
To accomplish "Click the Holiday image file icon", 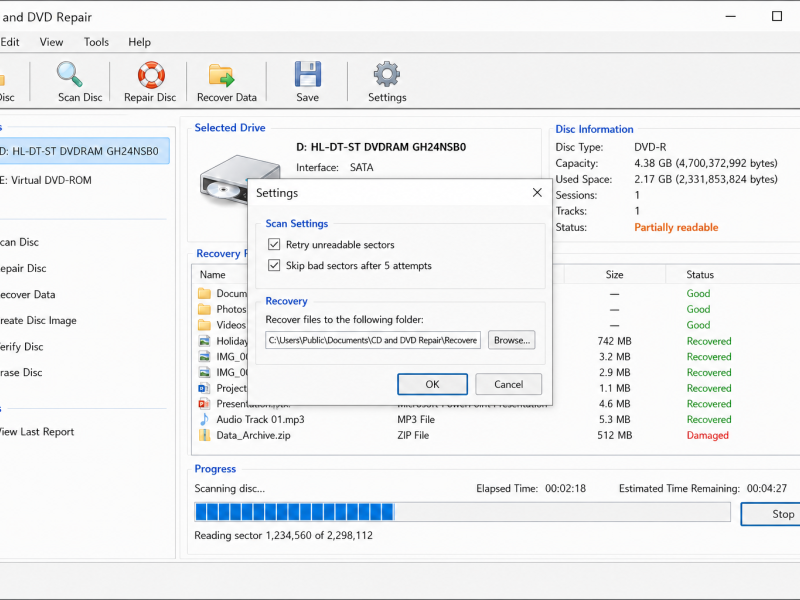I will point(204,341).
